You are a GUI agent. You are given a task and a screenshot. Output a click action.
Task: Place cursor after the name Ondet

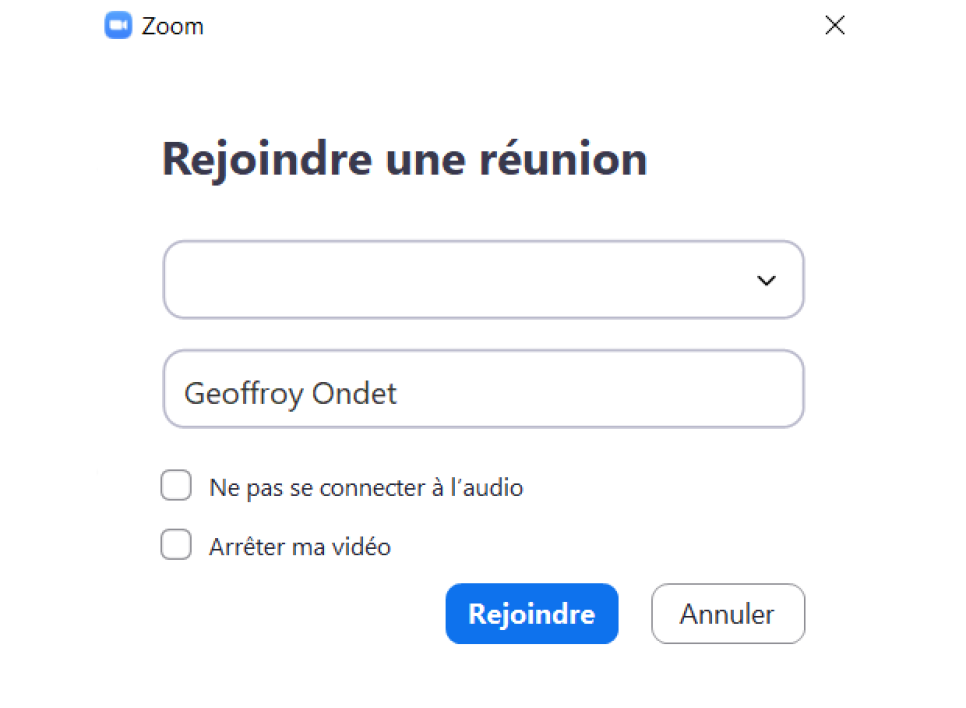tap(399, 393)
